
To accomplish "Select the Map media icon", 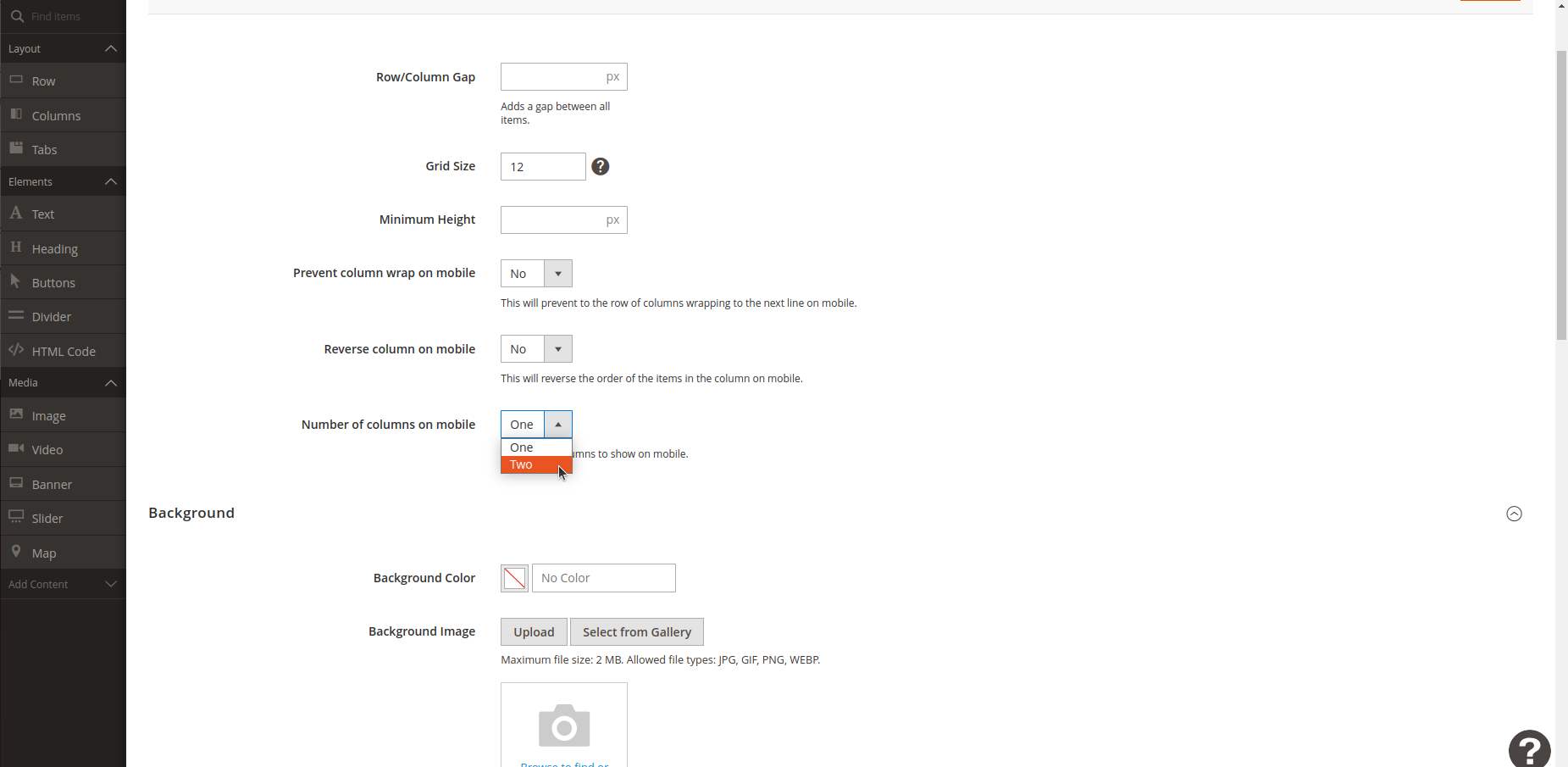I will pyautogui.click(x=16, y=551).
